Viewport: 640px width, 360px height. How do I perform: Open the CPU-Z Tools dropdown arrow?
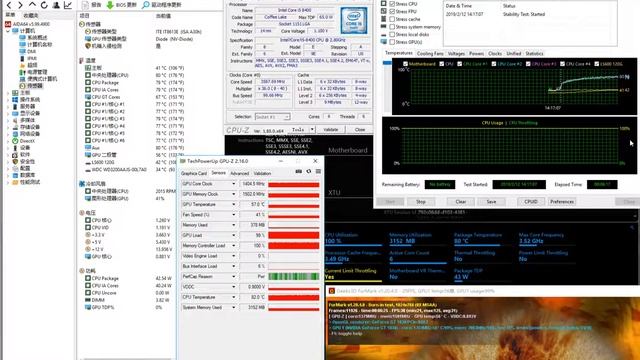pyautogui.click(x=312, y=129)
